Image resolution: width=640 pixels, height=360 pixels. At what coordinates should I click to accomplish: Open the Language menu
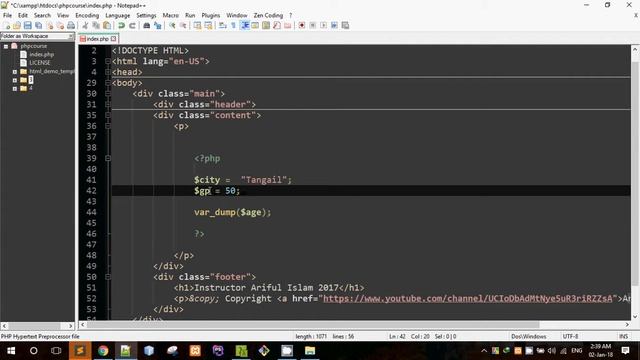tap(118, 15)
